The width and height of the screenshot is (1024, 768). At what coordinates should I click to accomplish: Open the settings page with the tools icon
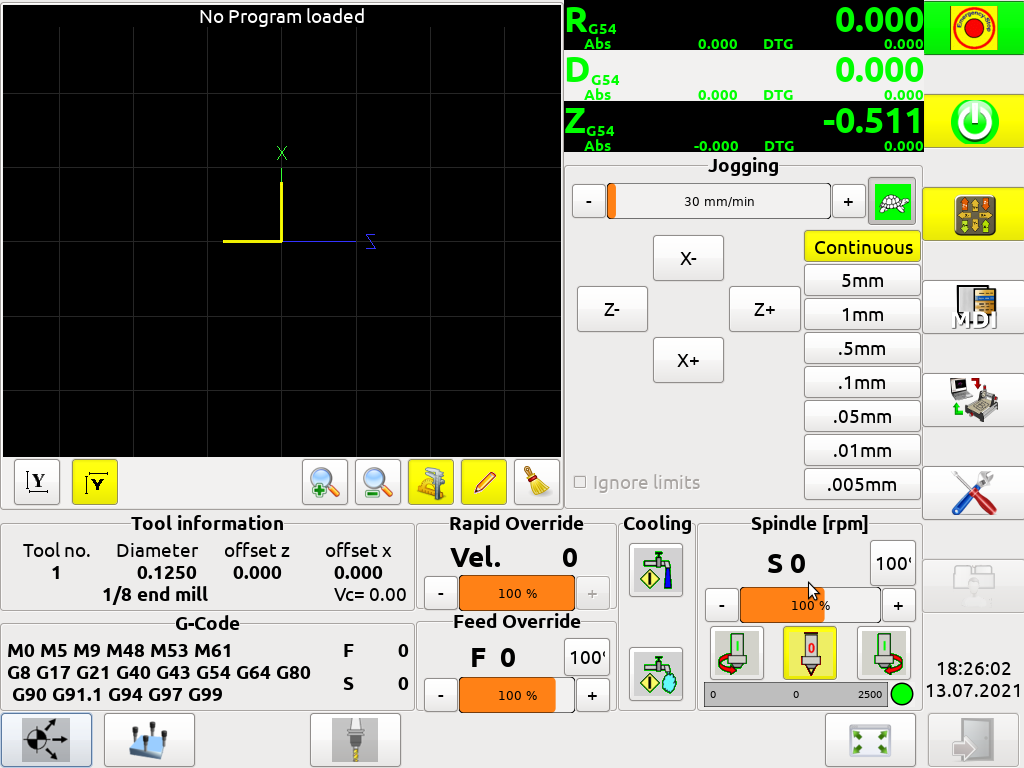[973, 493]
